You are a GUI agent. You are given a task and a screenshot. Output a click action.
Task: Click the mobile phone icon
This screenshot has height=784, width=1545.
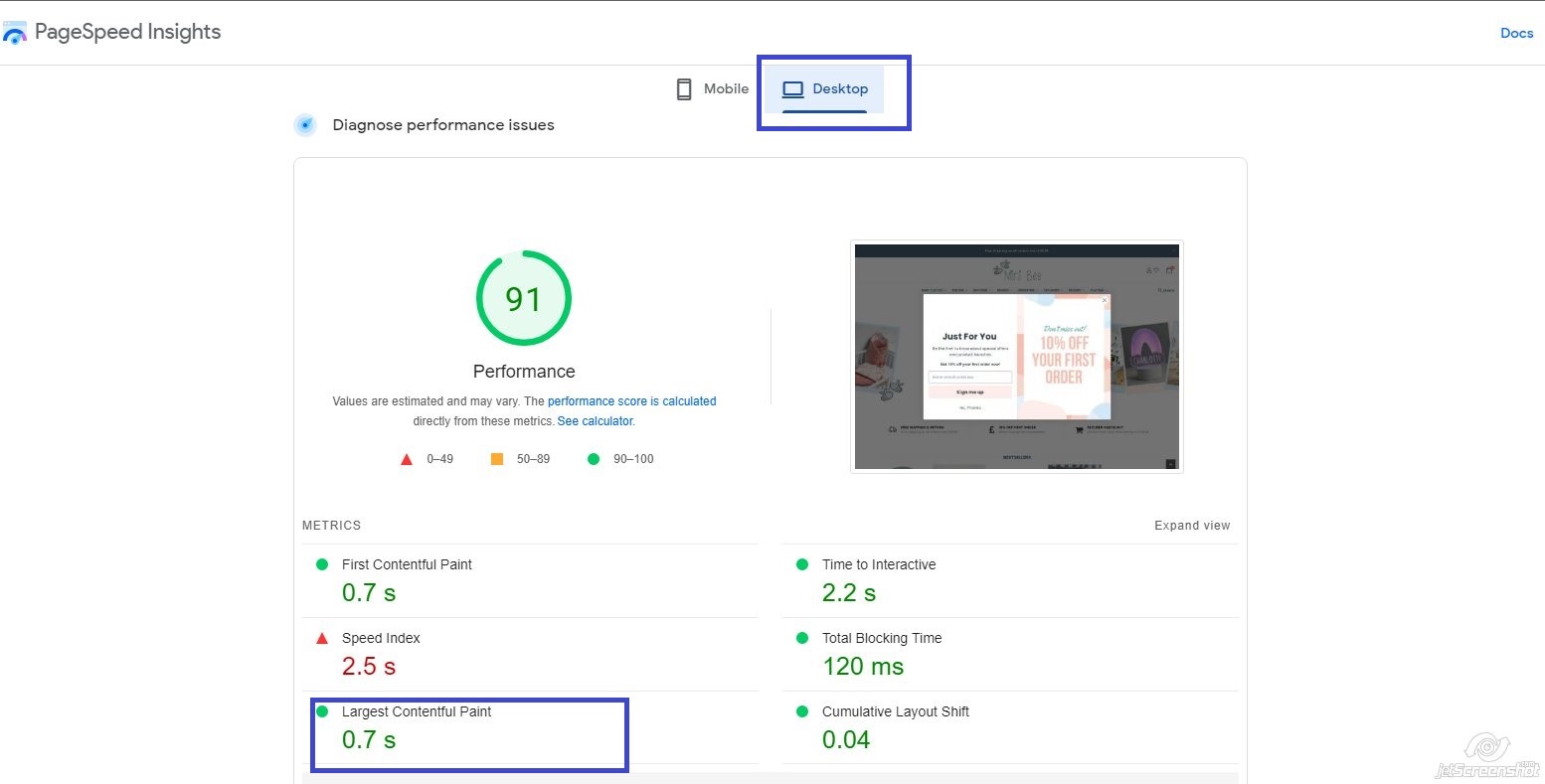pyautogui.click(x=684, y=89)
